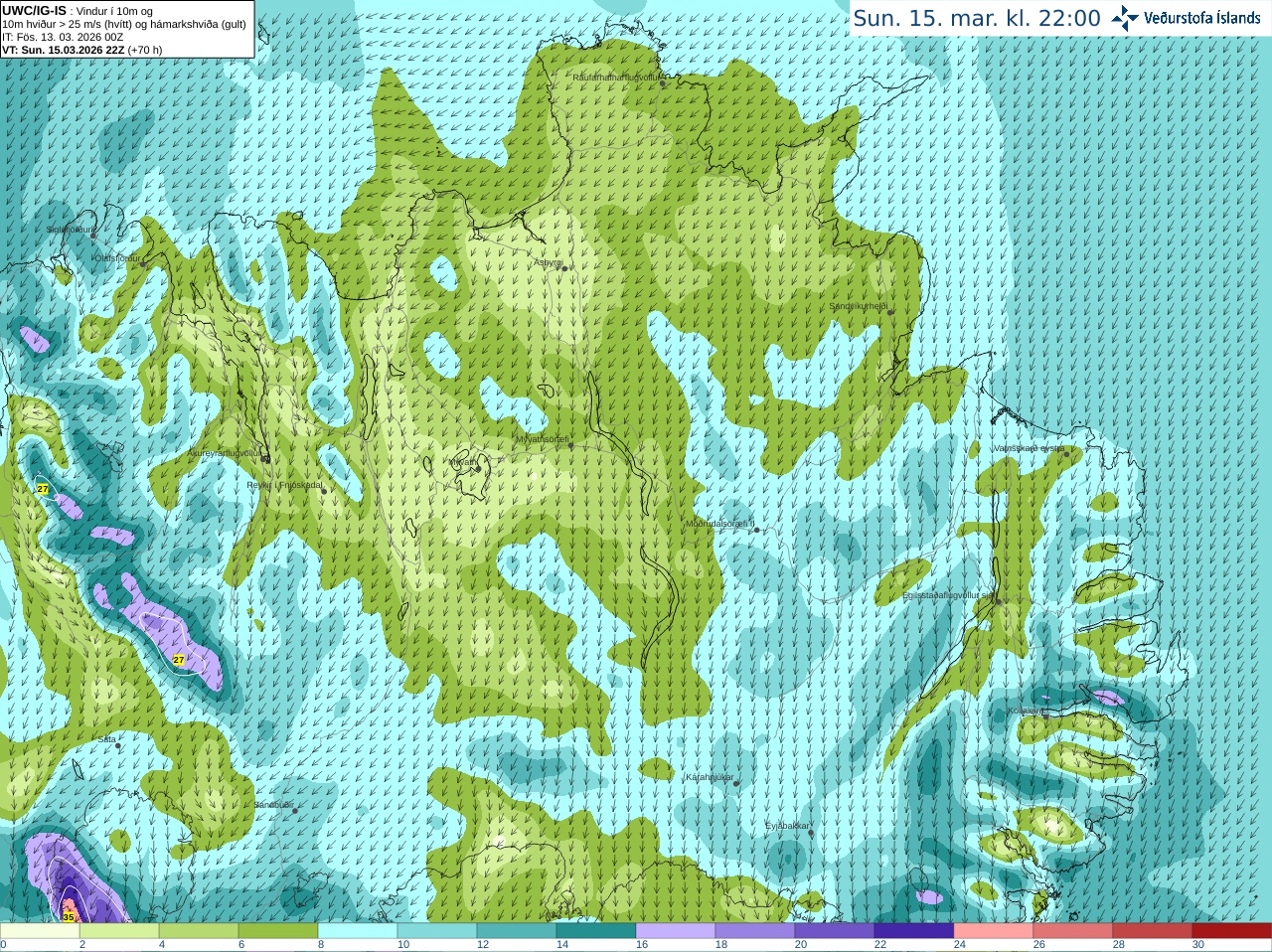Pick the 8–10 m/s pale cyan legend swatch
The width and height of the screenshot is (1272, 952).
pyautogui.click(x=358, y=931)
